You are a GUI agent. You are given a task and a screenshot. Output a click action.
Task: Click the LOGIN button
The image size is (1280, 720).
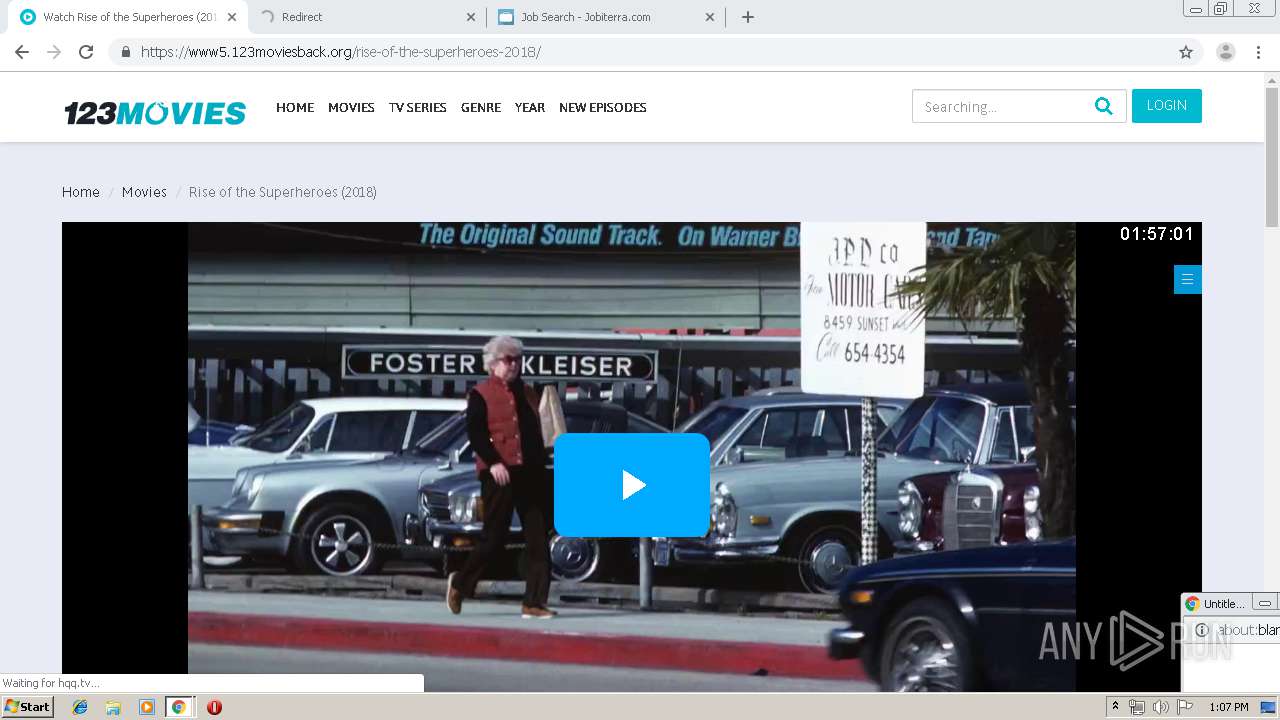pos(1167,106)
